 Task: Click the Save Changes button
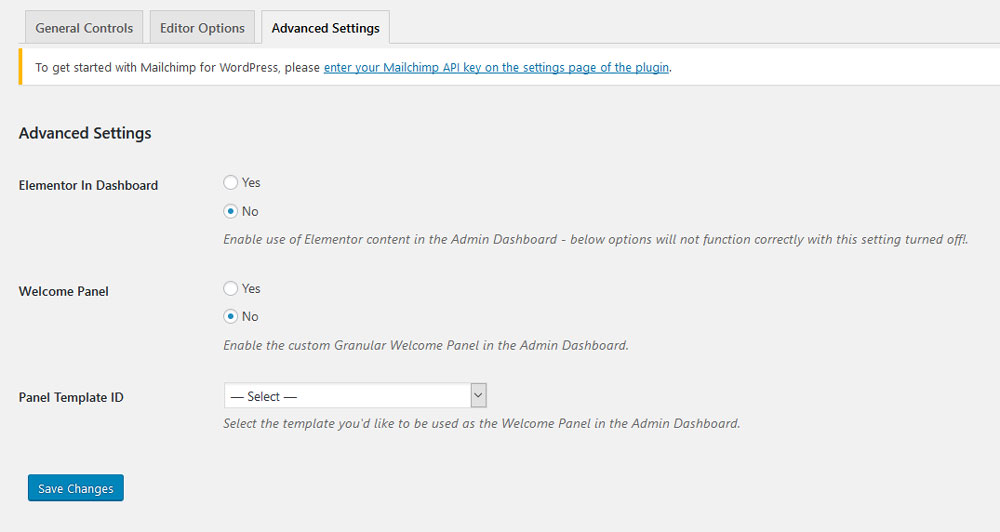(76, 488)
